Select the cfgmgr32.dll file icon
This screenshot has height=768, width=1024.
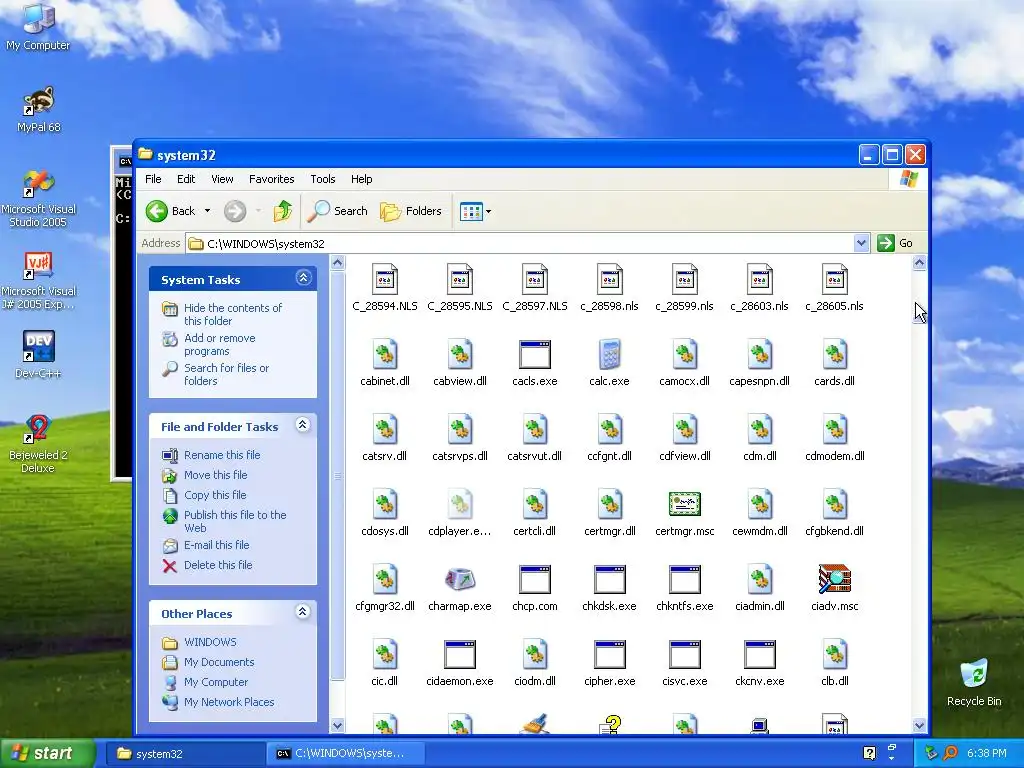(x=385, y=580)
